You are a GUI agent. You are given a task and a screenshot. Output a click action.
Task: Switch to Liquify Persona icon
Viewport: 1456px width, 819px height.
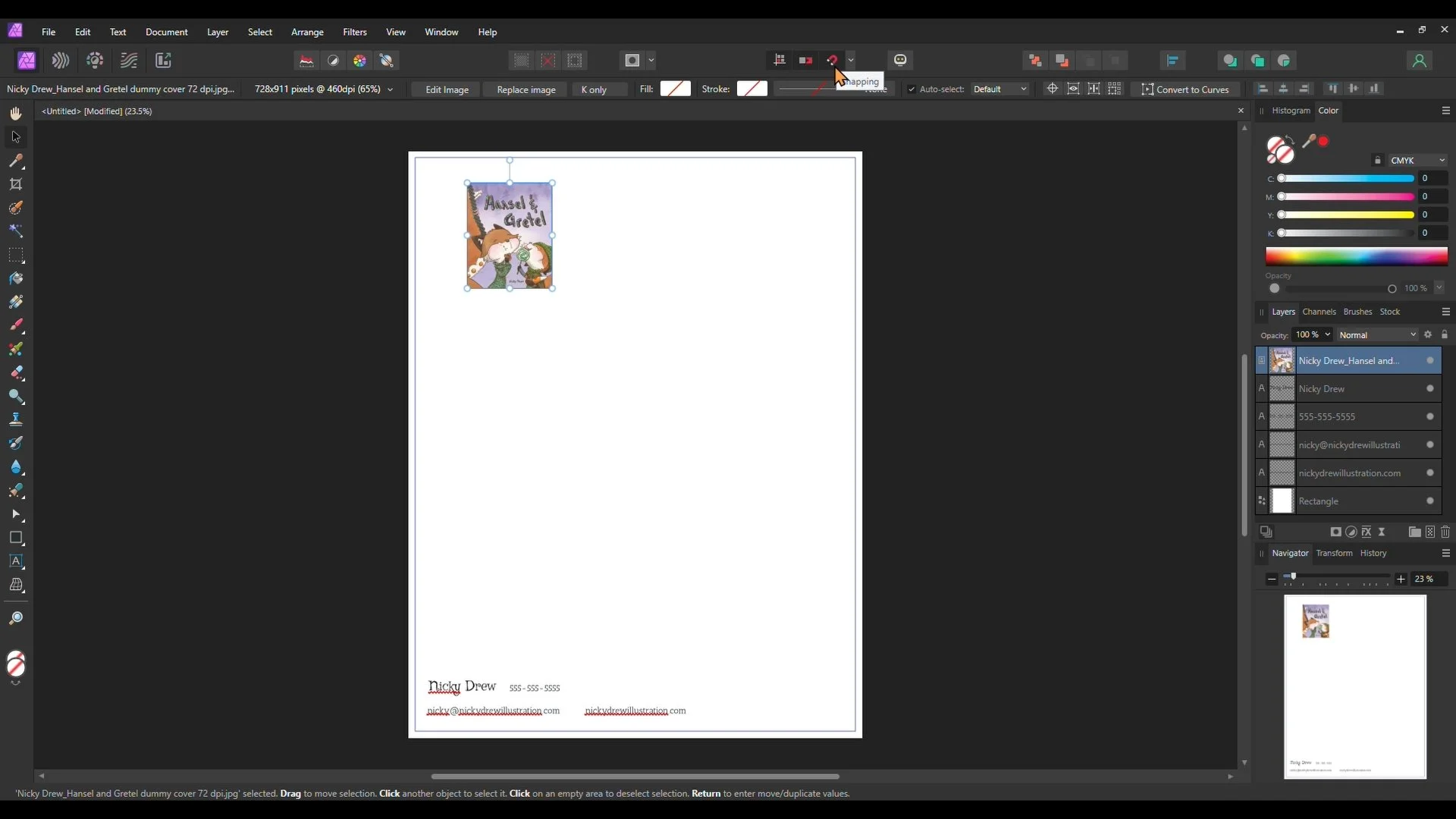tap(60, 61)
